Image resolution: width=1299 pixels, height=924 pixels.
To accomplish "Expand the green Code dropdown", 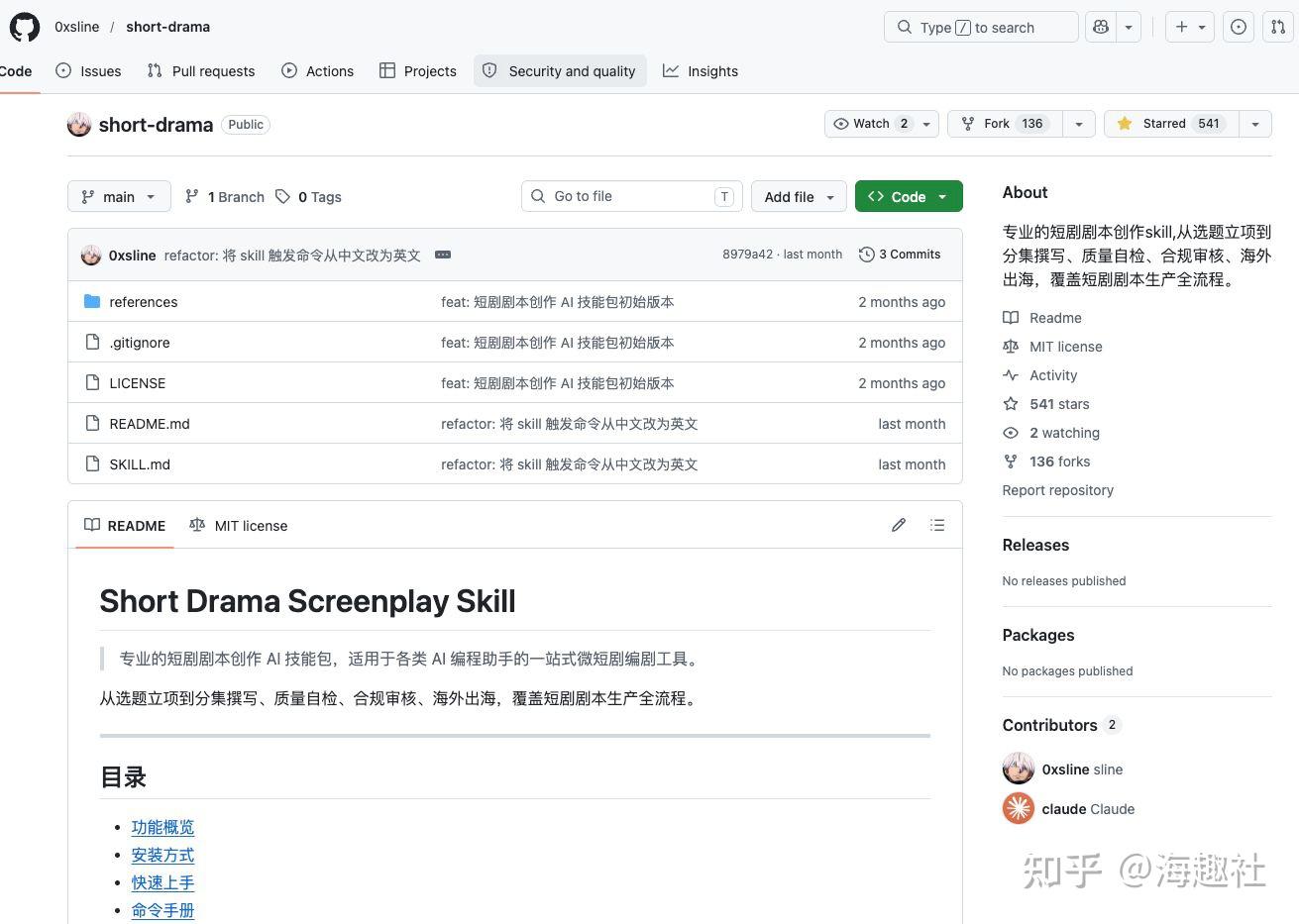I will point(909,196).
